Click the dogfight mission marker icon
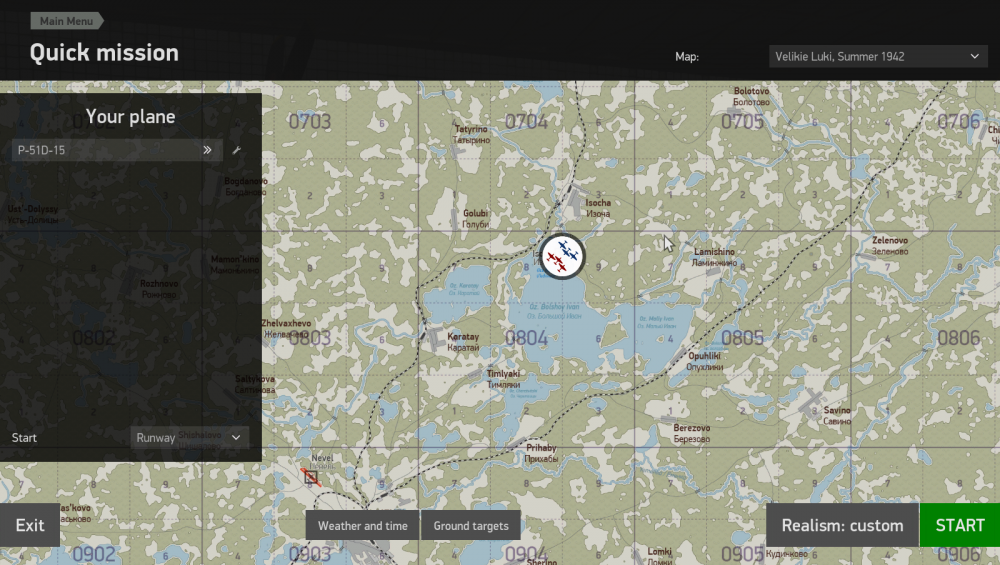 (x=562, y=256)
